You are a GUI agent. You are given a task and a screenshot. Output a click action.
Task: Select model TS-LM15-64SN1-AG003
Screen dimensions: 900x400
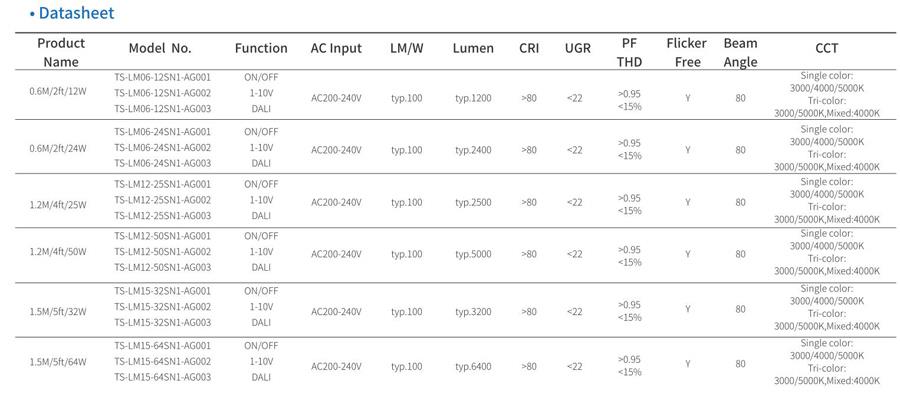(x=162, y=377)
